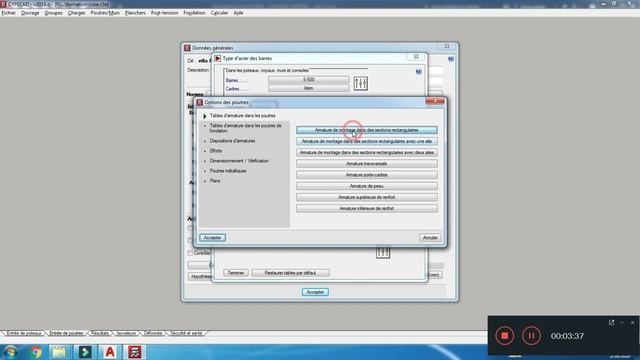640x360 pixels.
Task: Stop the screen recording
Action: [x=504, y=336]
